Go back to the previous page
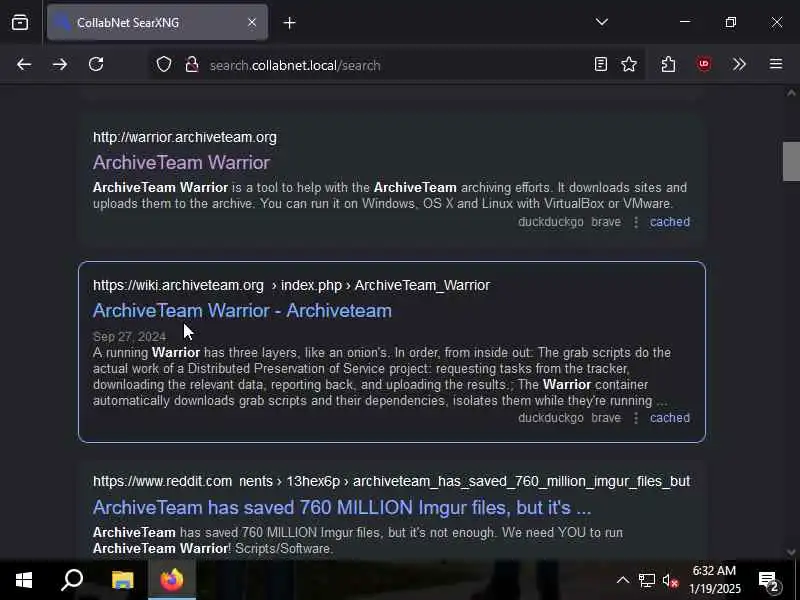The height and width of the screenshot is (600, 800). point(24,64)
